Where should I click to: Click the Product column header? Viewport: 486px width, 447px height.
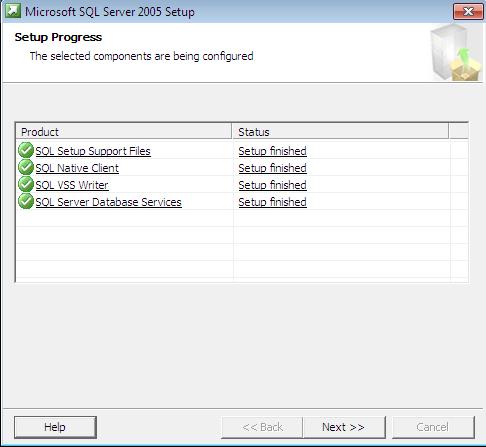click(x=124, y=131)
